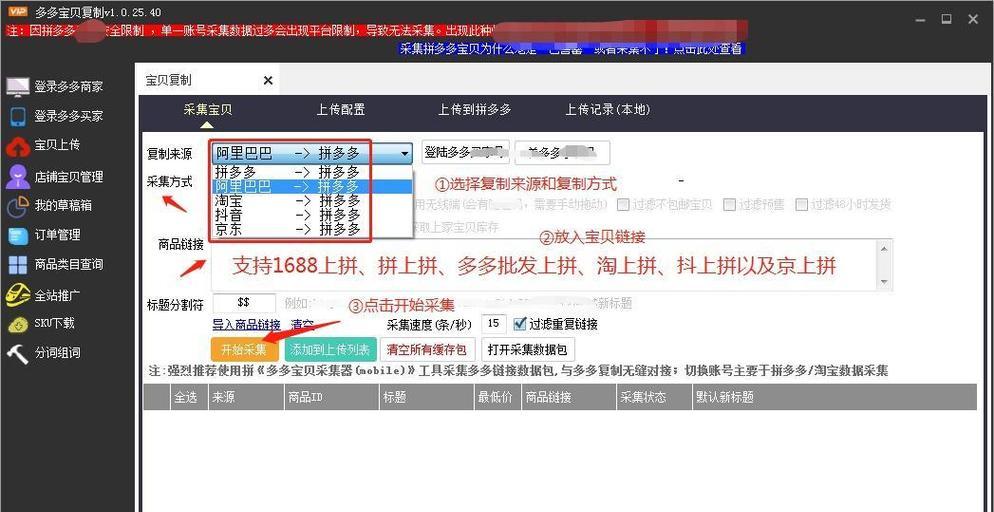Collapse the 复制来源 dropdown by its arrow
The width and height of the screenshot is (994, 512).
pos(404,153)
